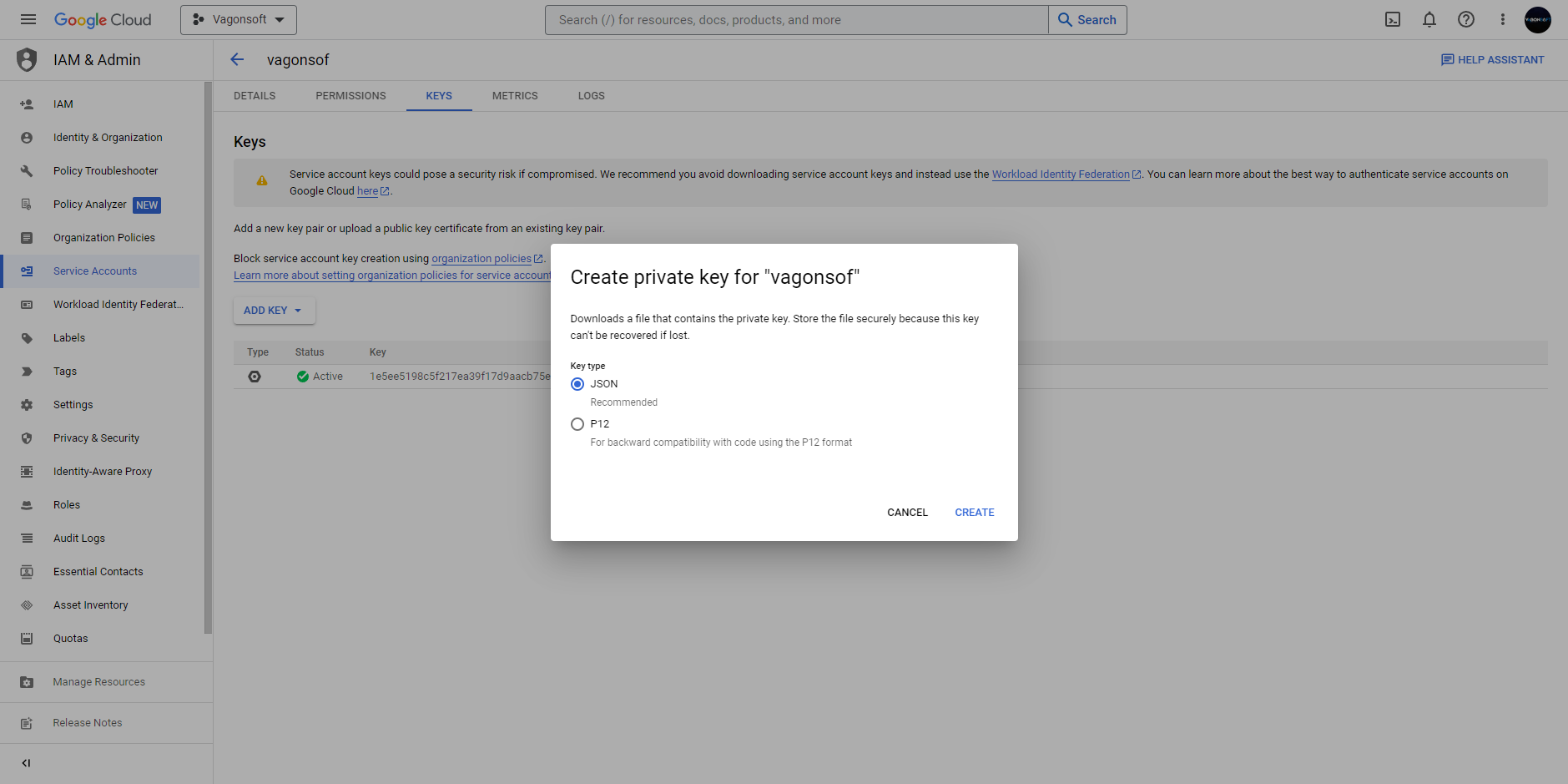The height and width of the screenshot is (784, 1568).
Task: Click the Identity & Organization sidebar icon
Action: (x=27, y=138)
